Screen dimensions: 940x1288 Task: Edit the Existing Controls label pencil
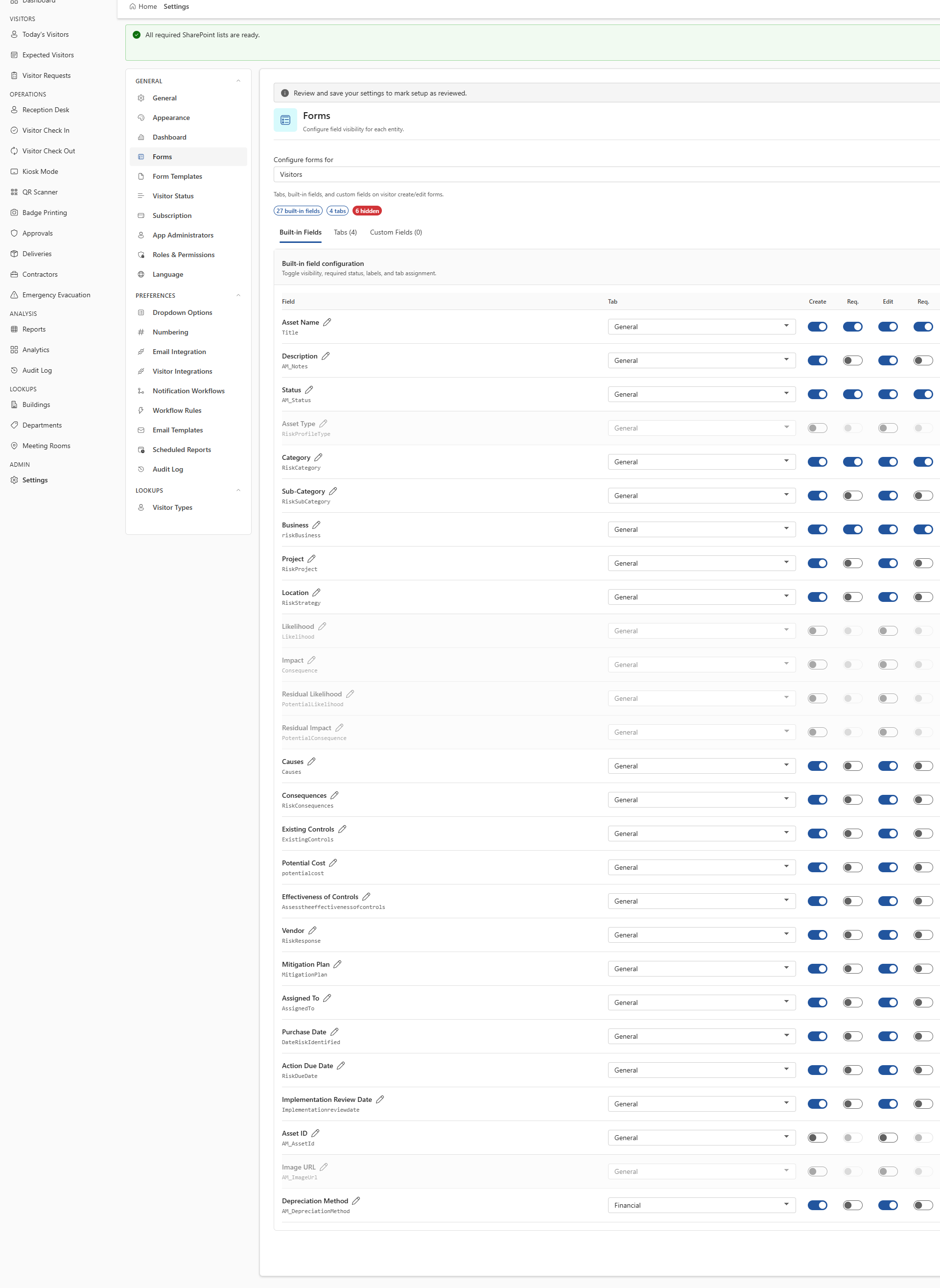[x=342, y=829]
